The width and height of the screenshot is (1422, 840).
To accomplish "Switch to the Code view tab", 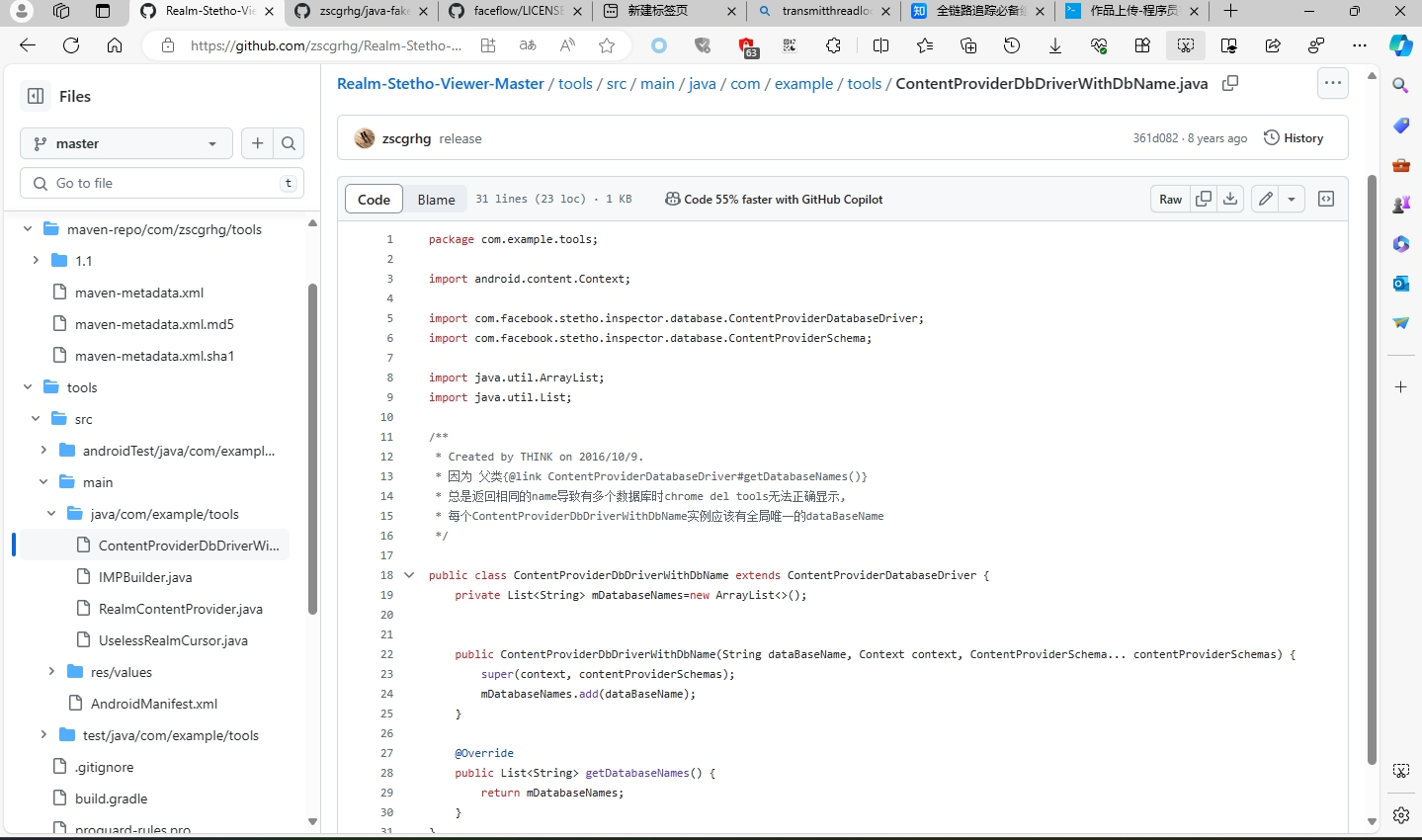I will (x=374, y=199).
